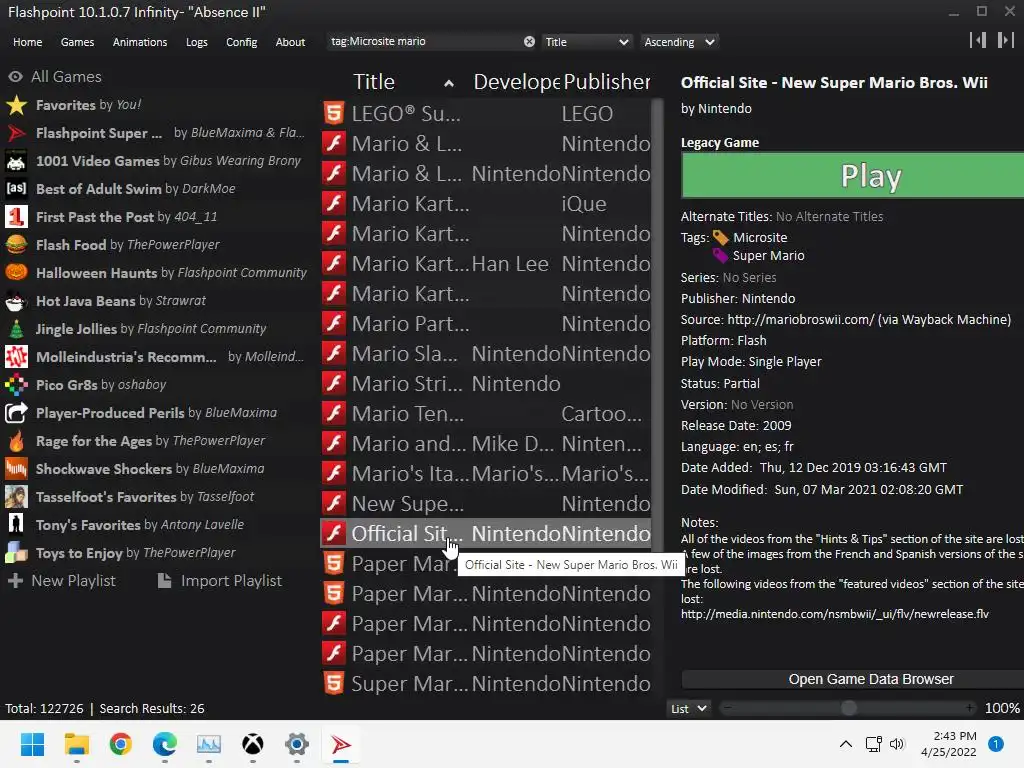Viewport: 1024px width, 768px height.
Task: Click New Playlist
Action: (62, 581)
